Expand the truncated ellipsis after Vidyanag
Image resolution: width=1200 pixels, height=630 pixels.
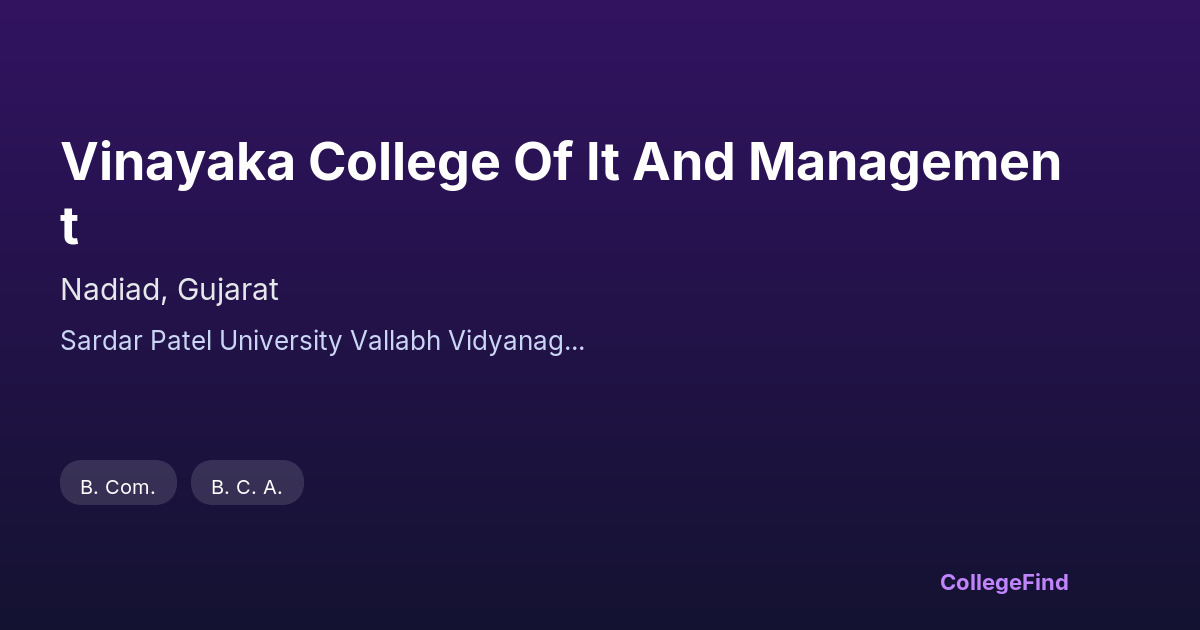pyautogui.click(x=576, y=343)
